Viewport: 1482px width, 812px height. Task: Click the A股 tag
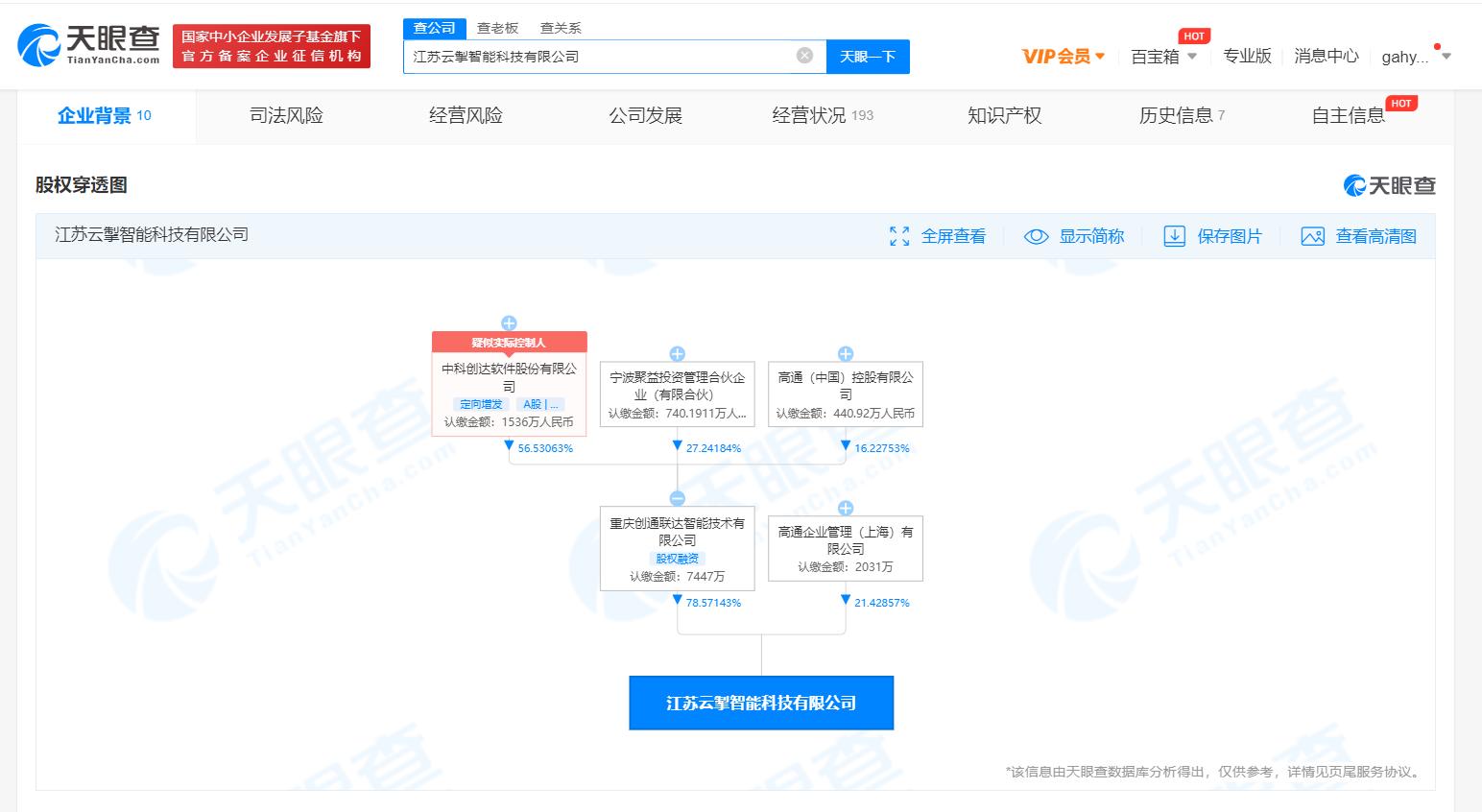[x=540, y=404]
